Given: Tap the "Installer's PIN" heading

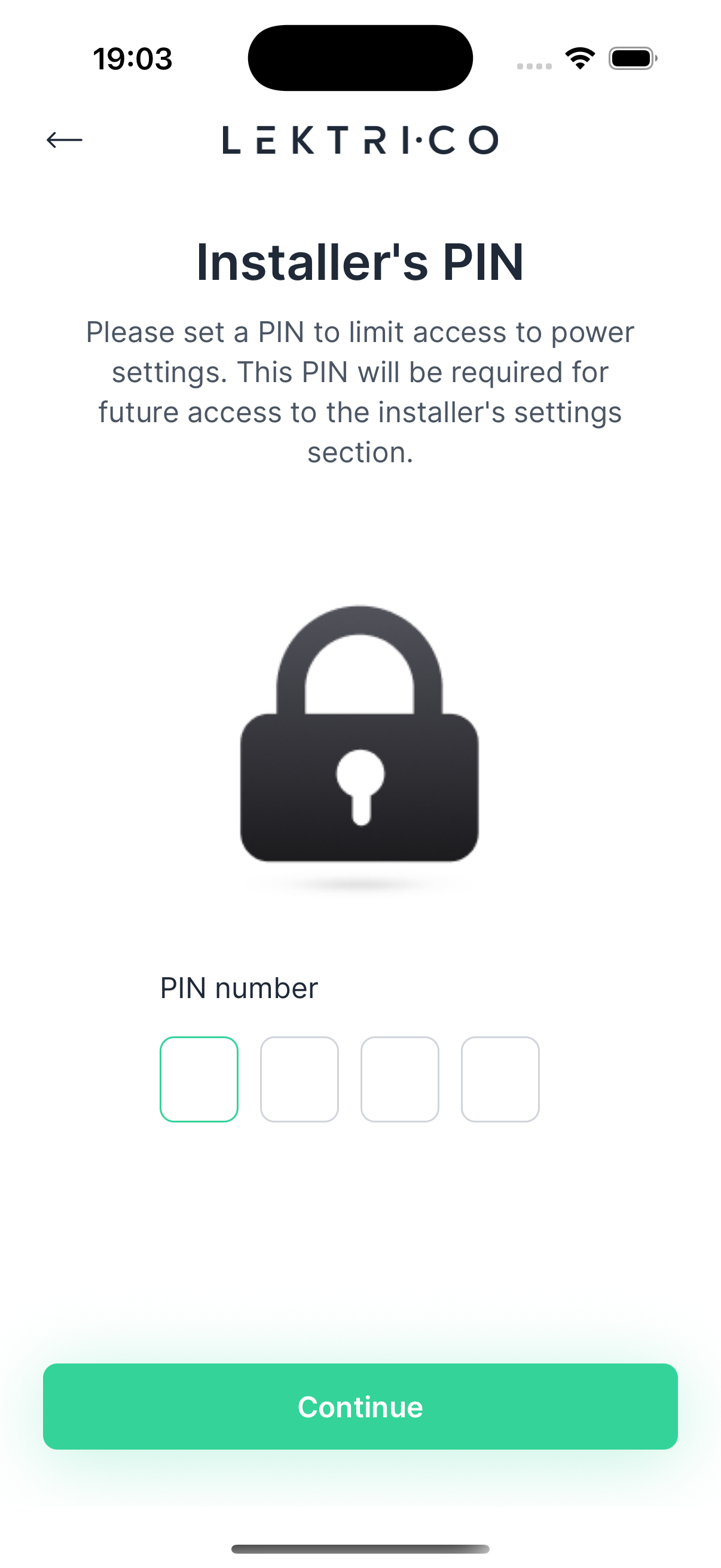Looking at the screenshot, I should 360,263.
